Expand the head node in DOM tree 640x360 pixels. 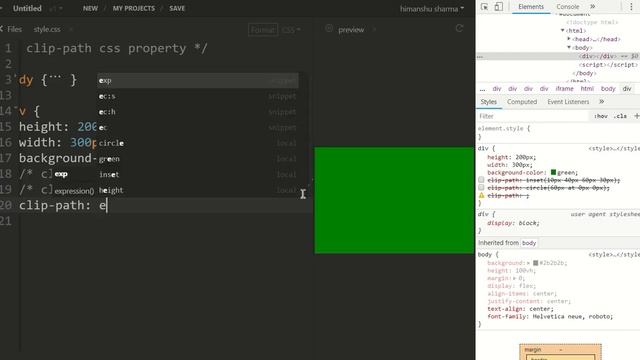point(569,39)
